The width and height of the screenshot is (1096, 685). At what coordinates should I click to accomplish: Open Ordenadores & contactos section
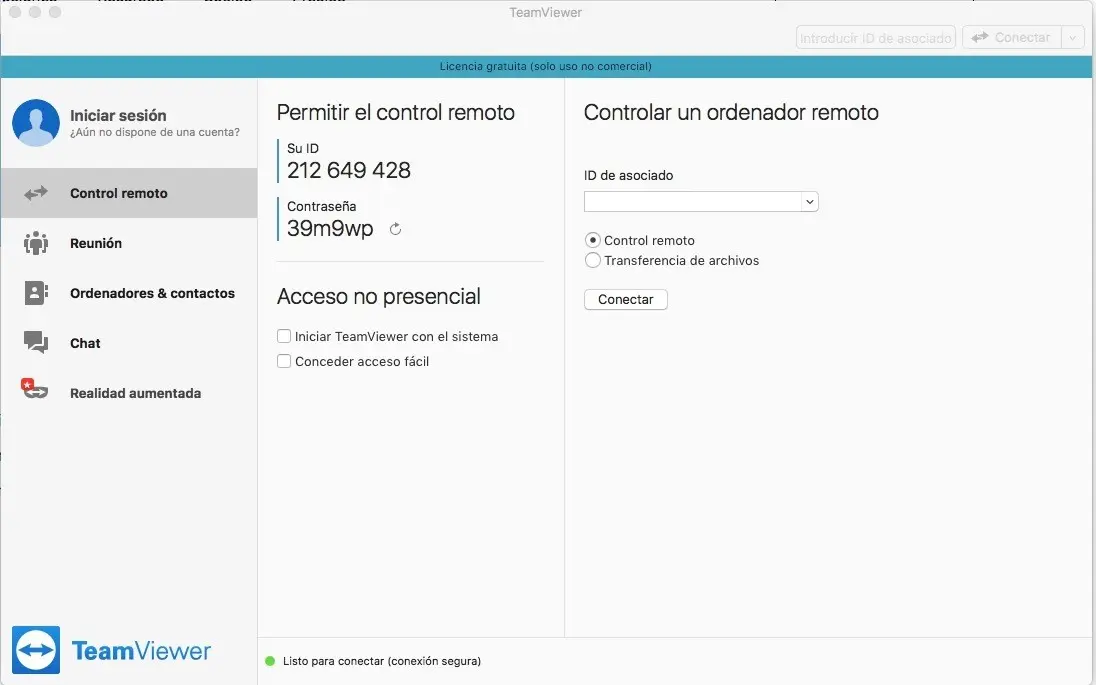tap(129, 293)
